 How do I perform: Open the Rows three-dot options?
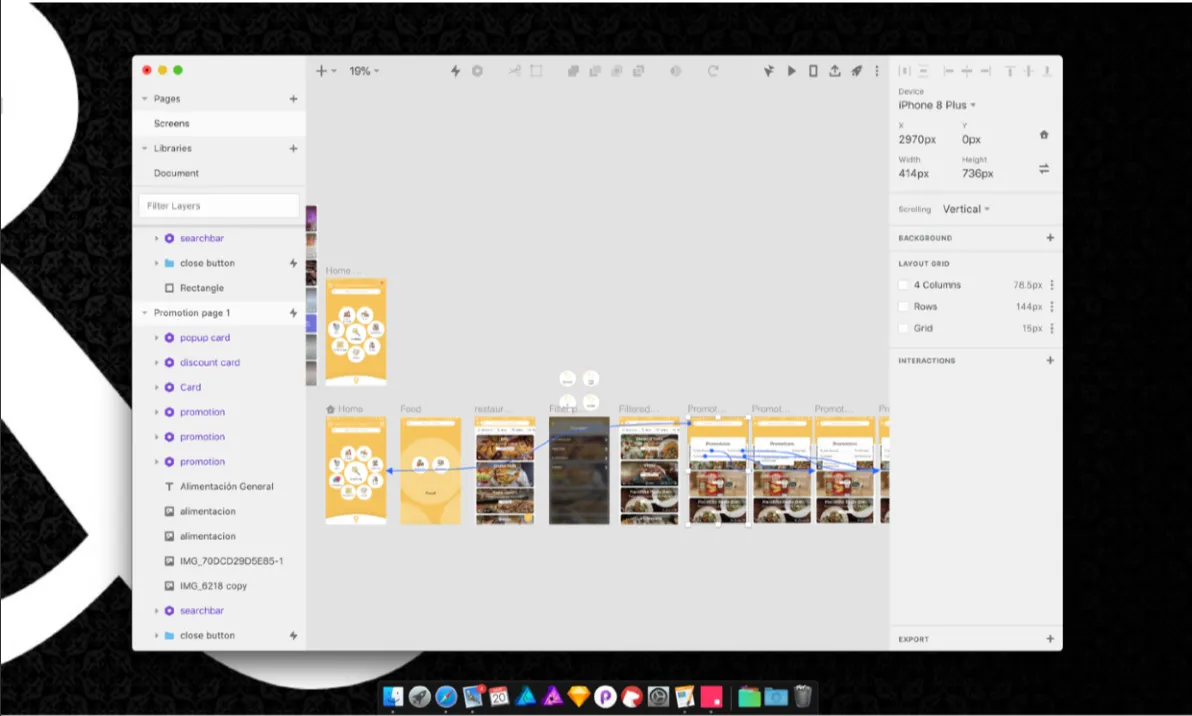point(1052,306)
